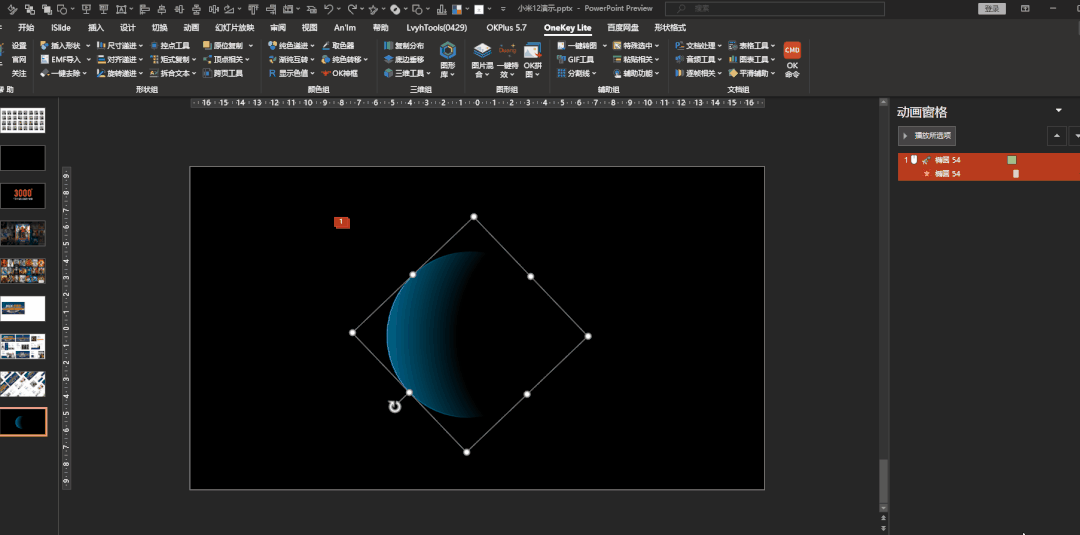
Task: Click the 原位复制 icon
Action: coord(207,45)
